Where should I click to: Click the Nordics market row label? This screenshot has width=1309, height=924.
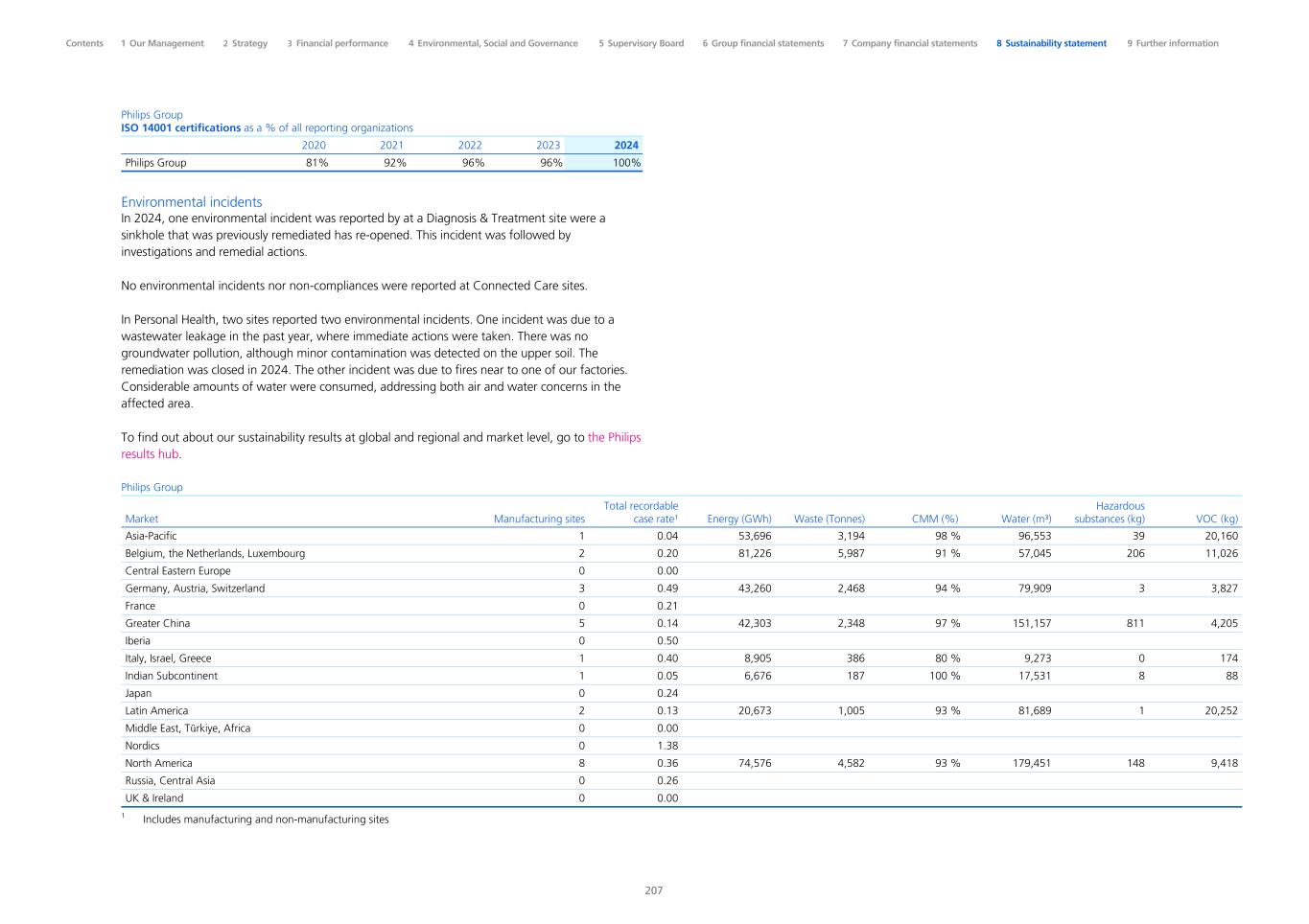142,746
